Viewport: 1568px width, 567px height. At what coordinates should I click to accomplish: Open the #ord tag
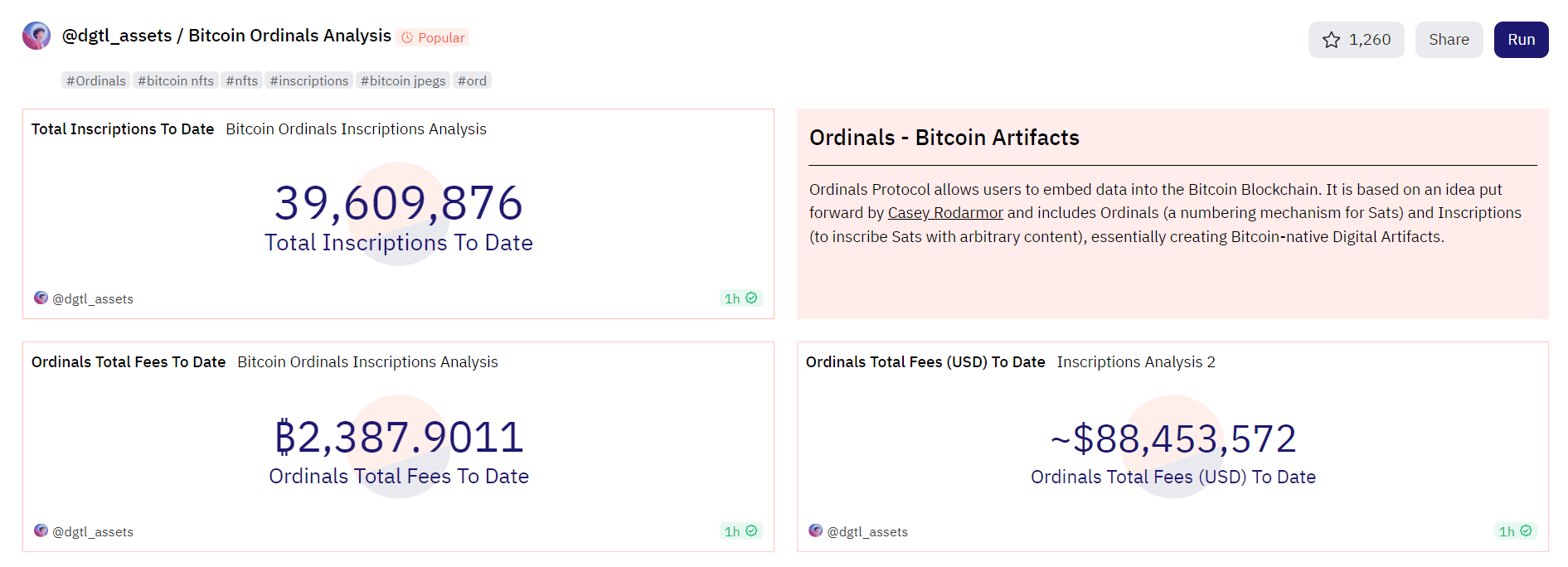point(472,80)
